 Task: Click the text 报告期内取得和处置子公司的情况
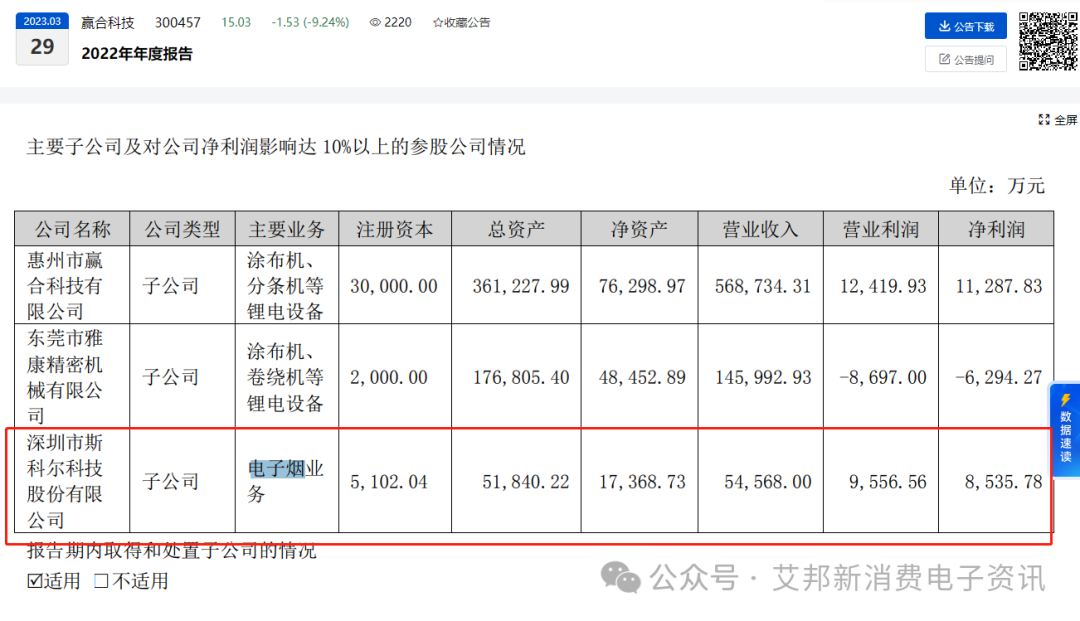172,551
